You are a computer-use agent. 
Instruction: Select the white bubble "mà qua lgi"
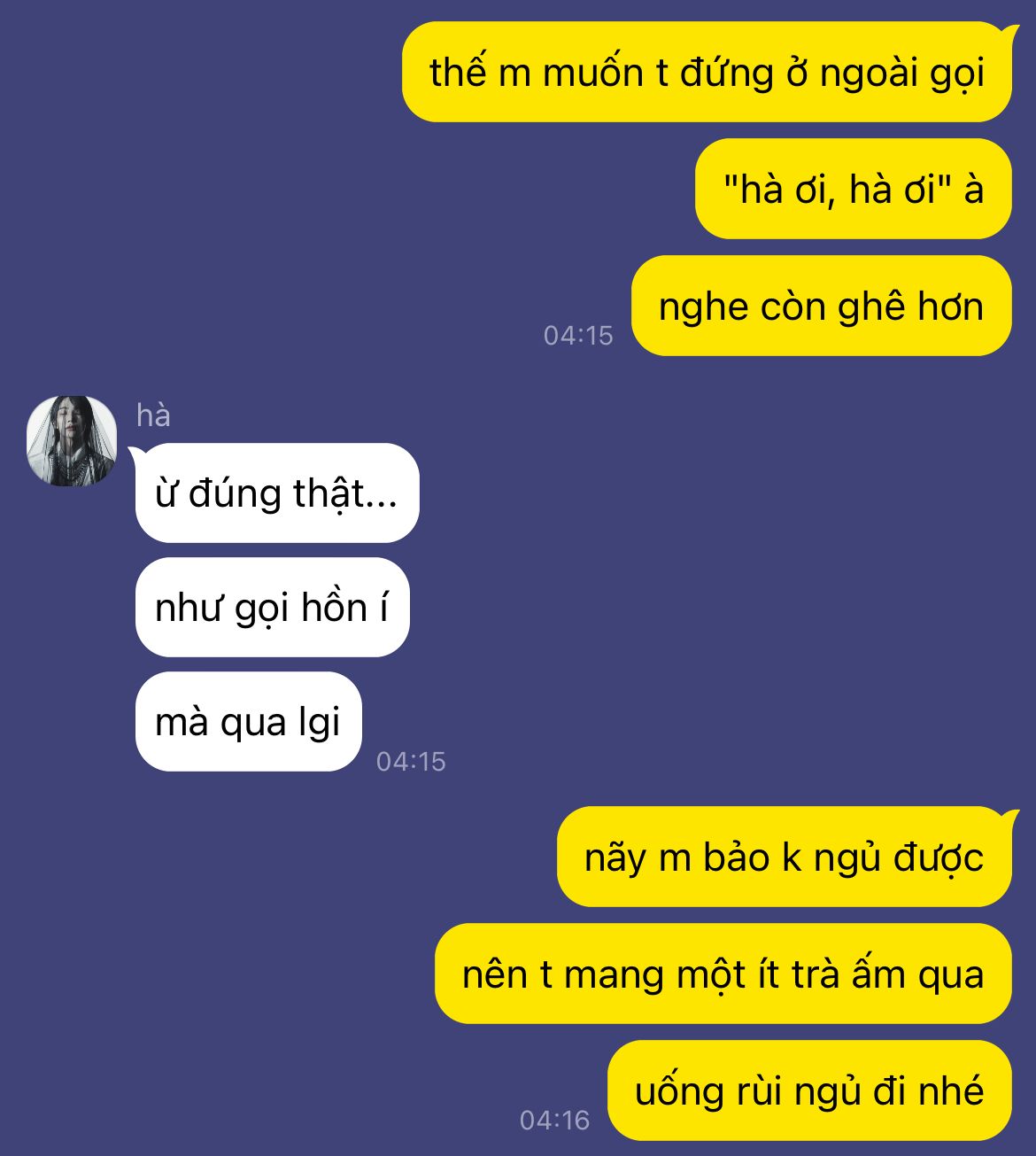click(249, 721)
